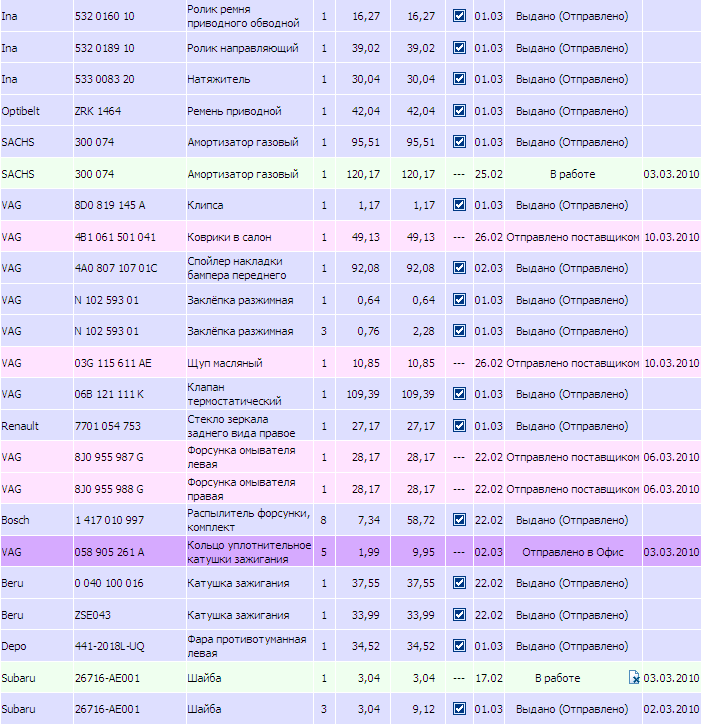This screenshot has height=724, width=702.
Task: Click part number "8J0 955 987 G"
Action: point(109,457)
